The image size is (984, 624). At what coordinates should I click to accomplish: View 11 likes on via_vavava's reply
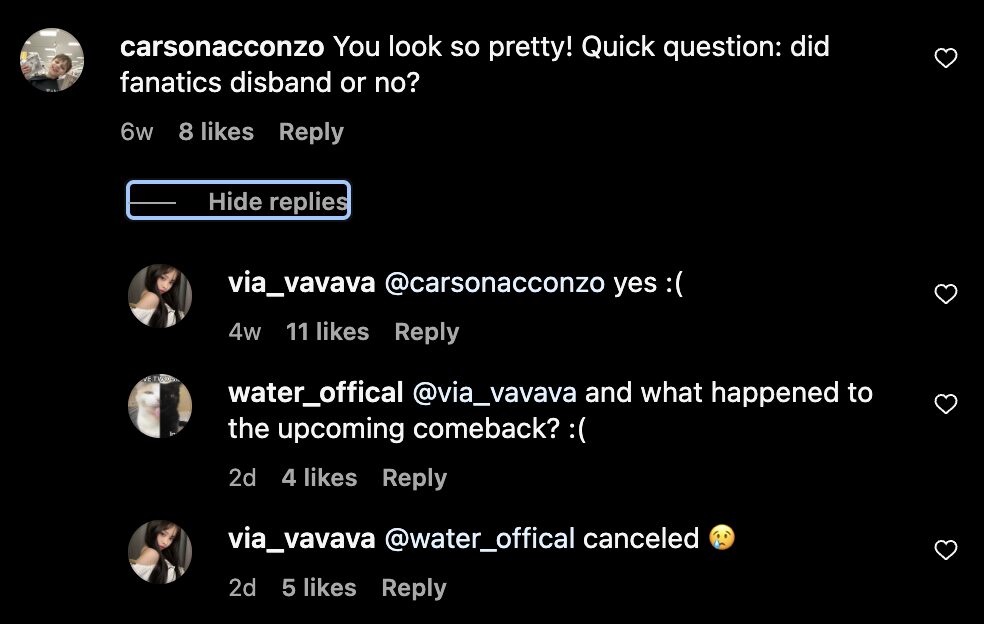(x=327, y=332)
